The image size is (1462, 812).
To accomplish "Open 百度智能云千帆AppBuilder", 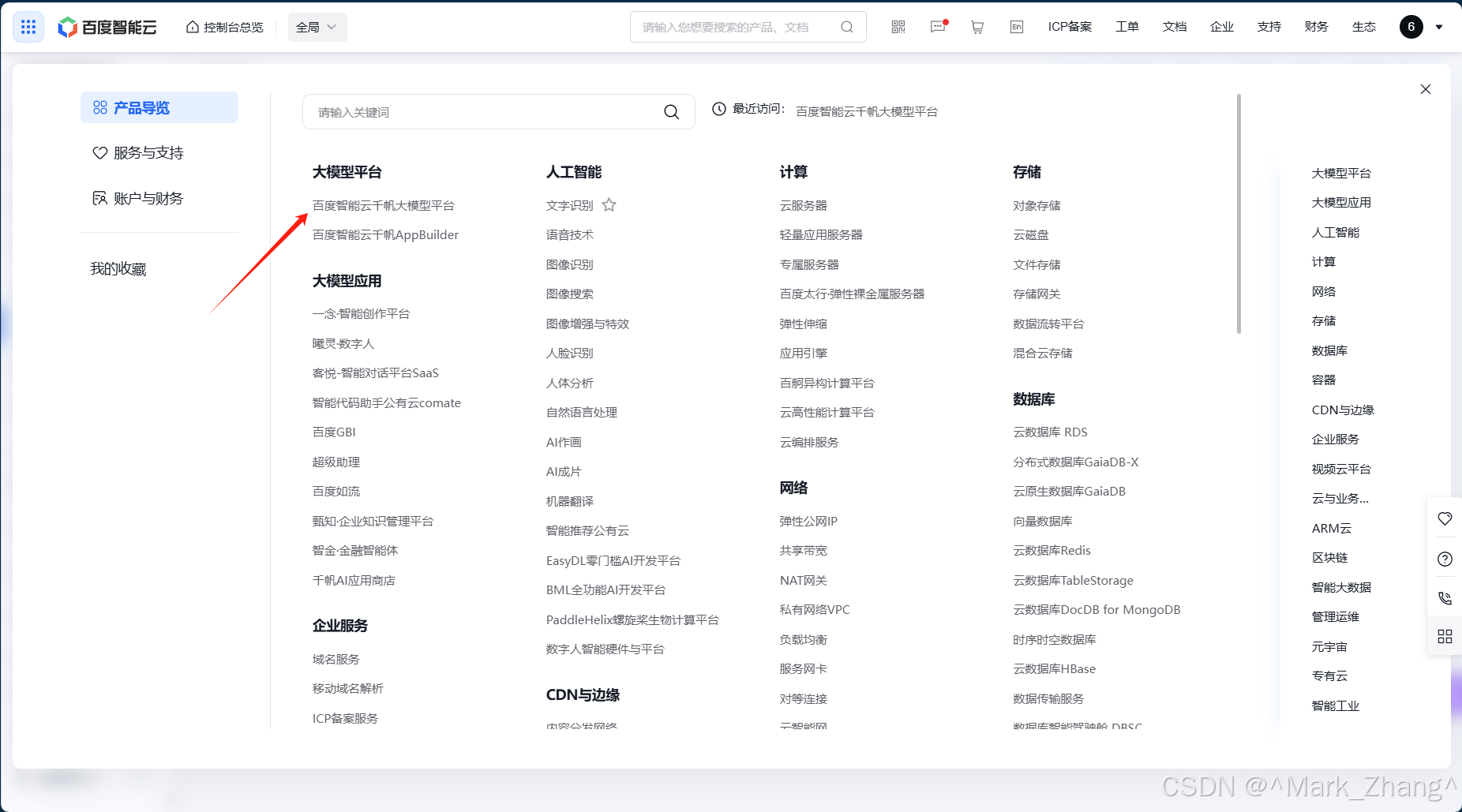I will click(x=385, y=235).
